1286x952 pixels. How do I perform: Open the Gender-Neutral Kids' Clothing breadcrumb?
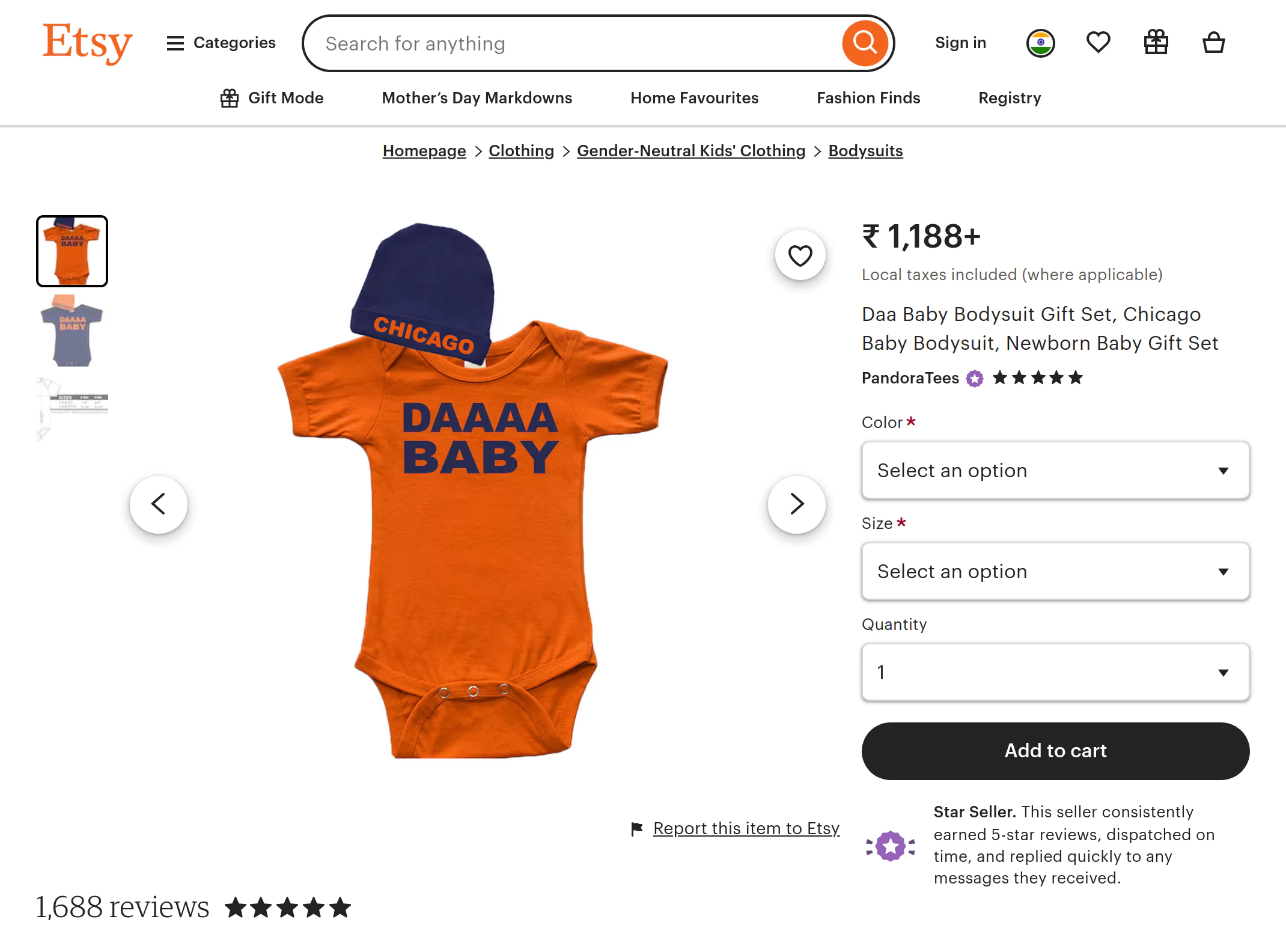(x=690, y=151)
